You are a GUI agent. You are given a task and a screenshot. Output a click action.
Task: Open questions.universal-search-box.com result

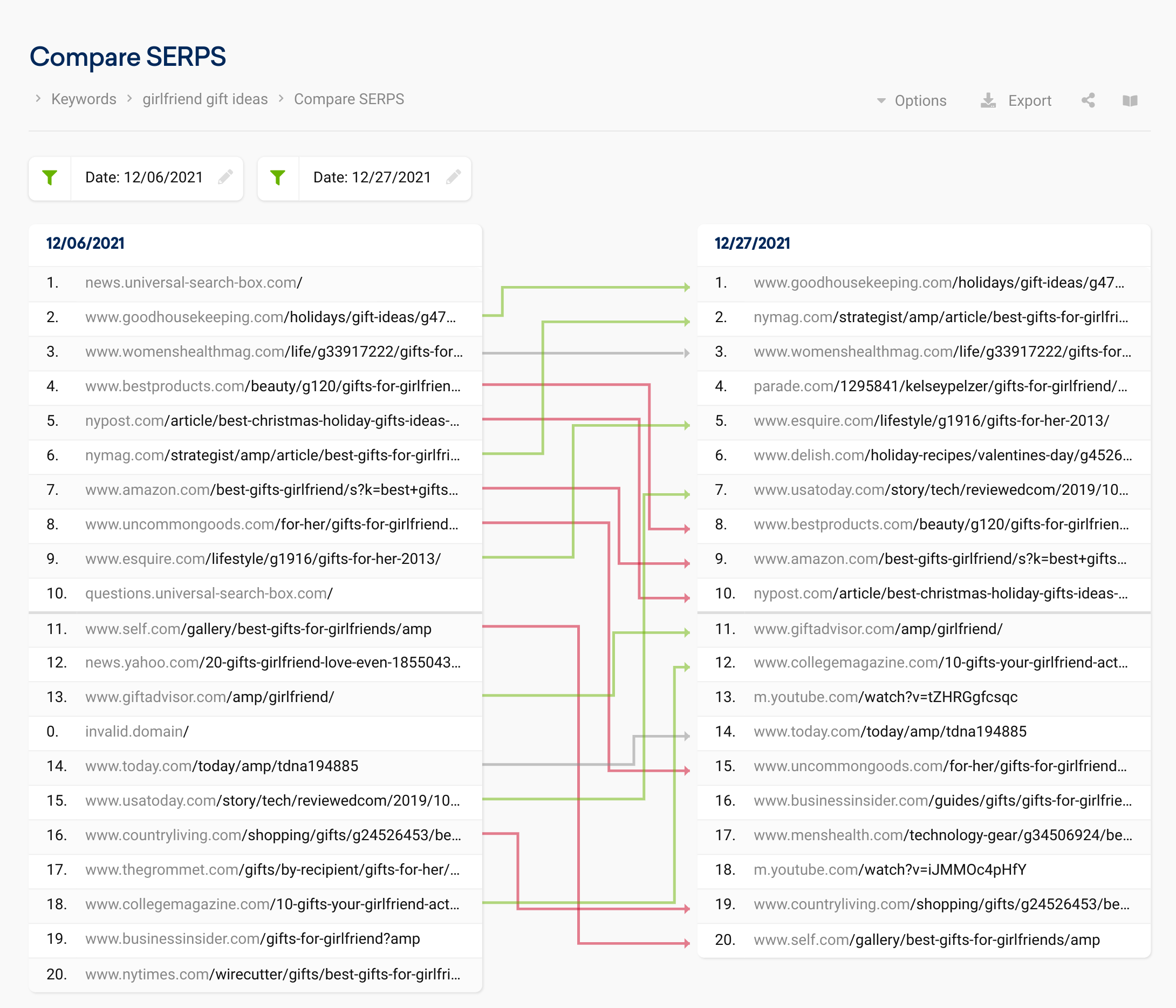(209, 594)
